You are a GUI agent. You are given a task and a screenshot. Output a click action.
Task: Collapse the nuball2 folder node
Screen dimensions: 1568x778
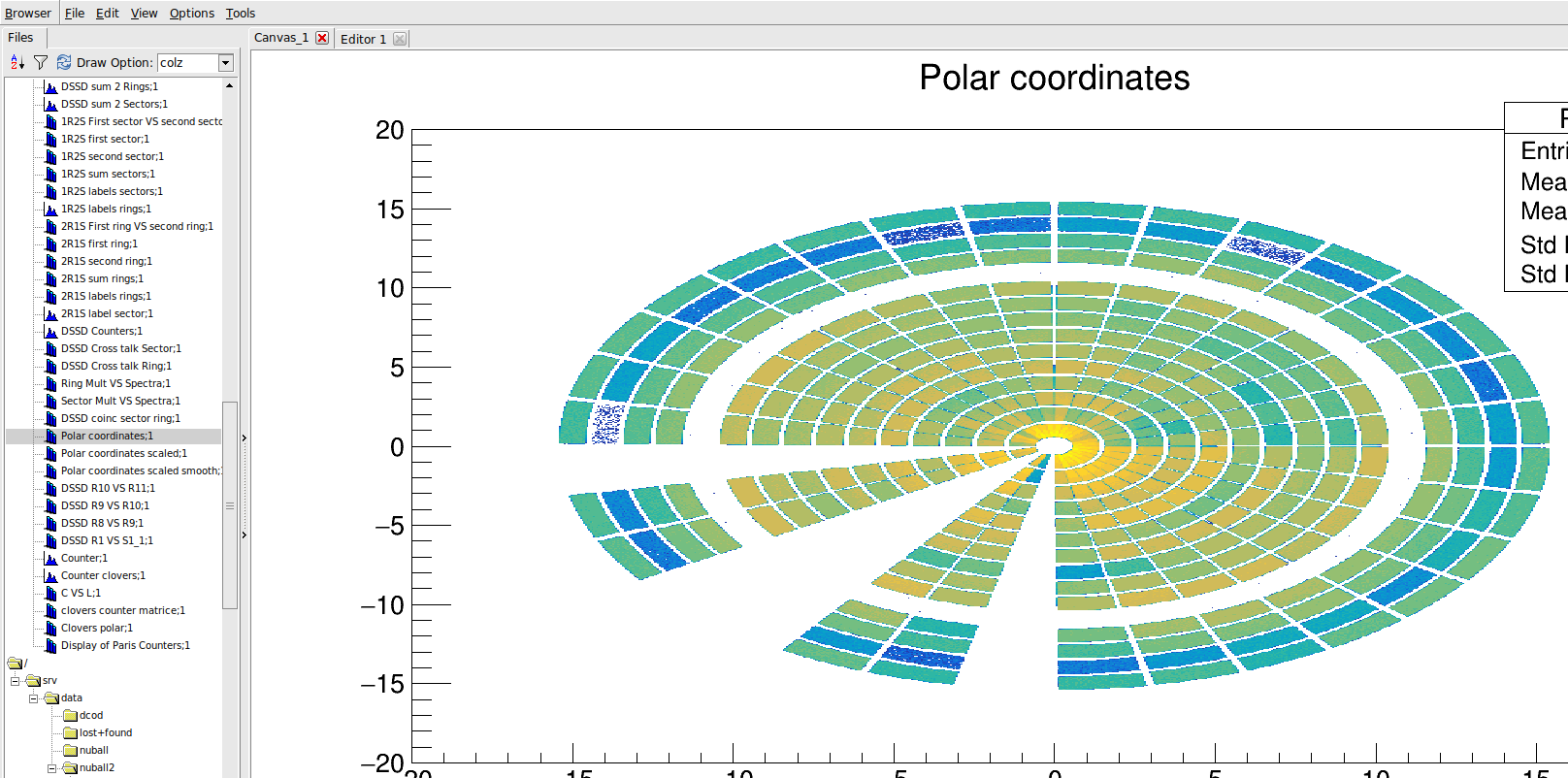(x=51, y=768)
